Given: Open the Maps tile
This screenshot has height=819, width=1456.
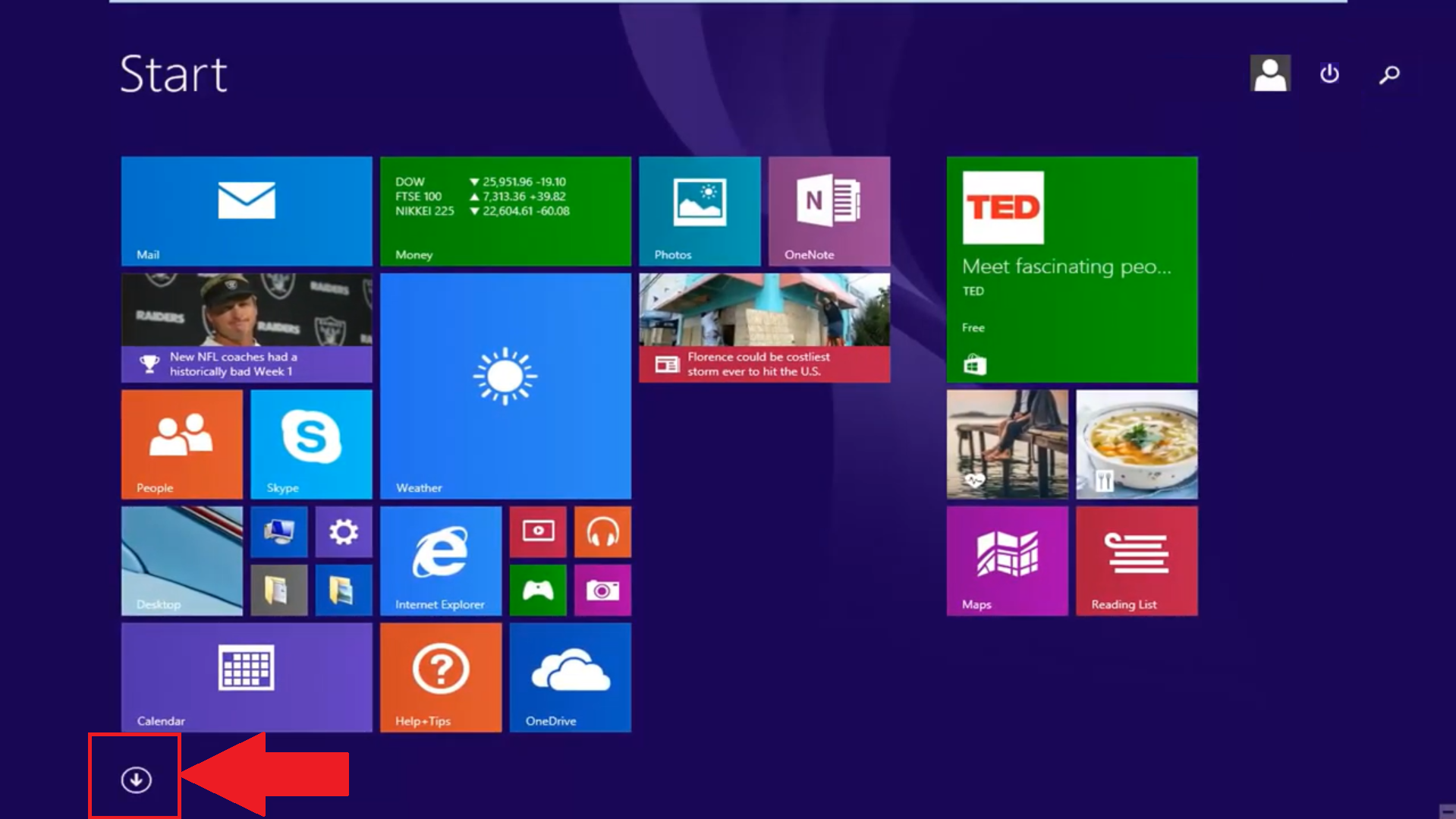Looking at the screenshot, I should 1008,561.
